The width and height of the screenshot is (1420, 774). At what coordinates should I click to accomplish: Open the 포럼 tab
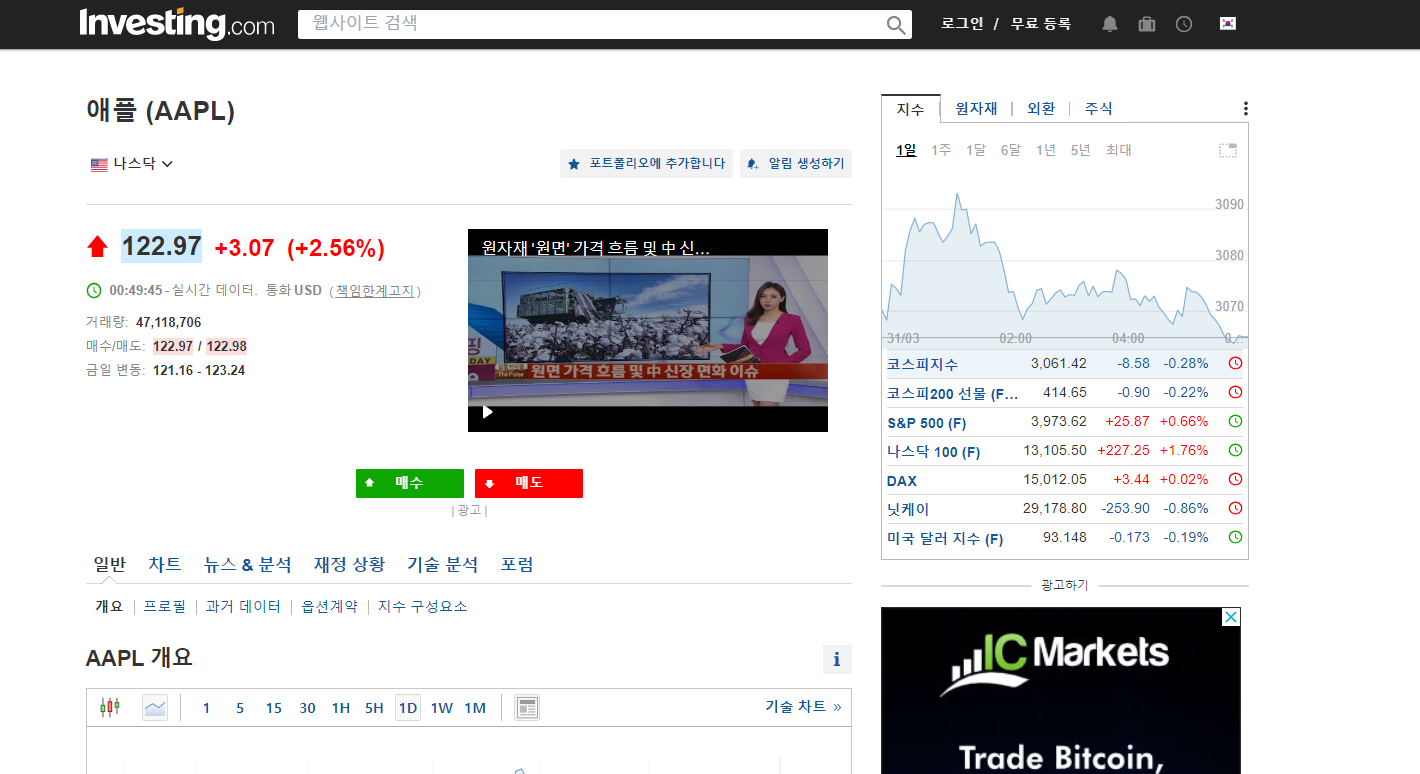517,565
